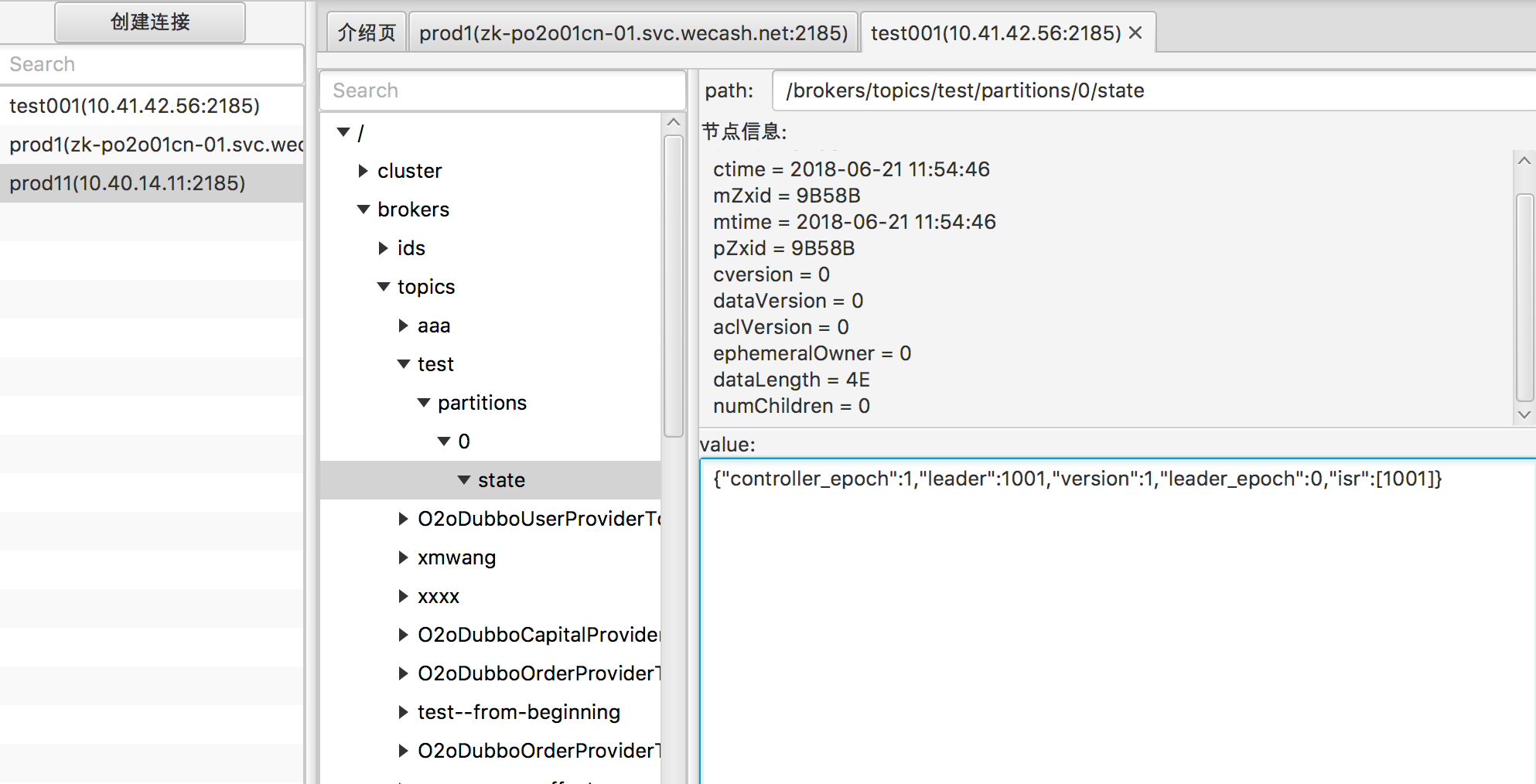Close the test001 tab
The width and height of the screenshot is (1536, 784).
(1135, 32)
